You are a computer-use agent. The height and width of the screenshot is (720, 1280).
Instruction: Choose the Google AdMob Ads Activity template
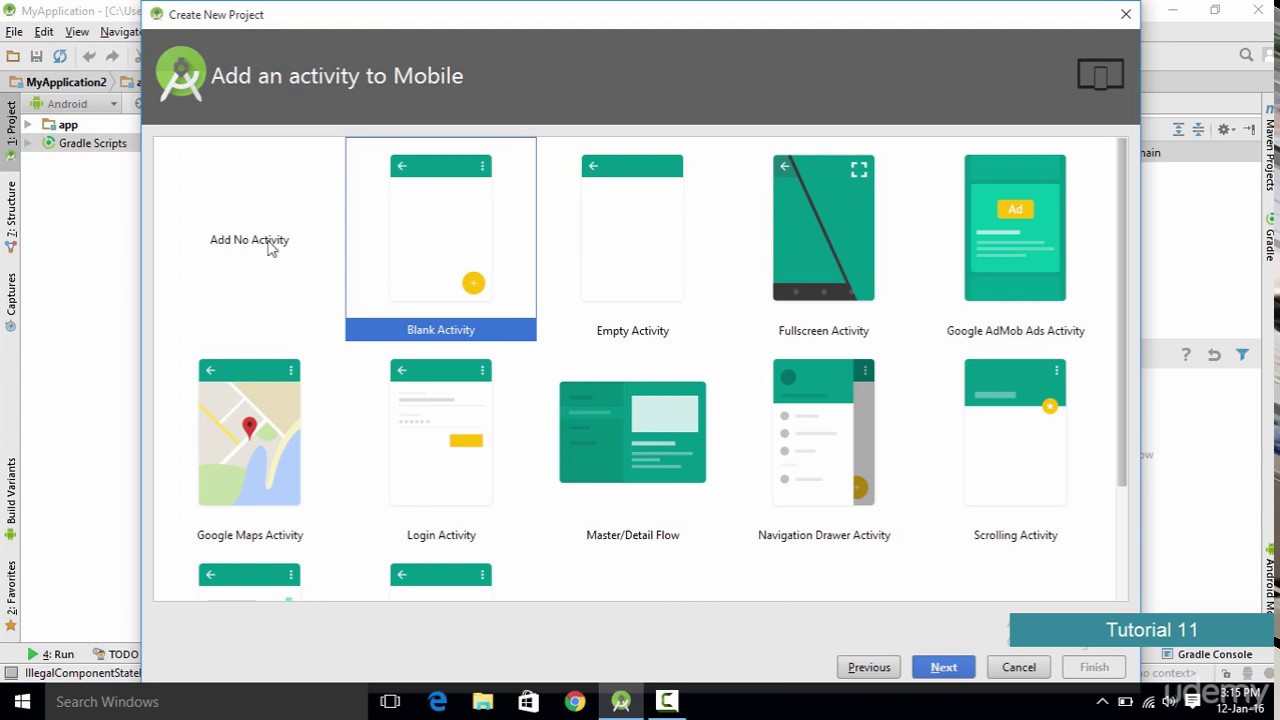click(1015, 240)
